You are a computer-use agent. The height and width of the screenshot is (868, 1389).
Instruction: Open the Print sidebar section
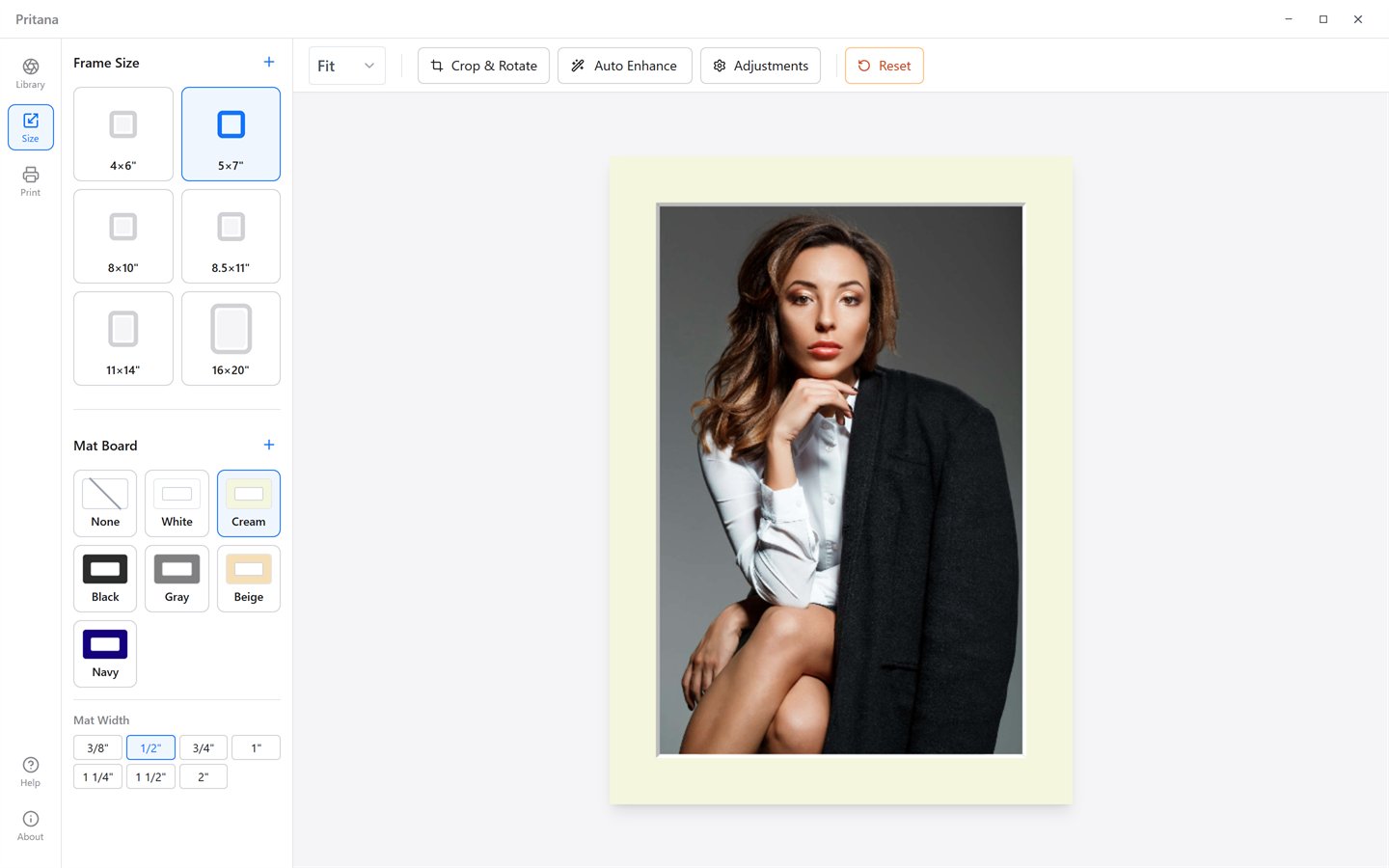coord(31,181)
